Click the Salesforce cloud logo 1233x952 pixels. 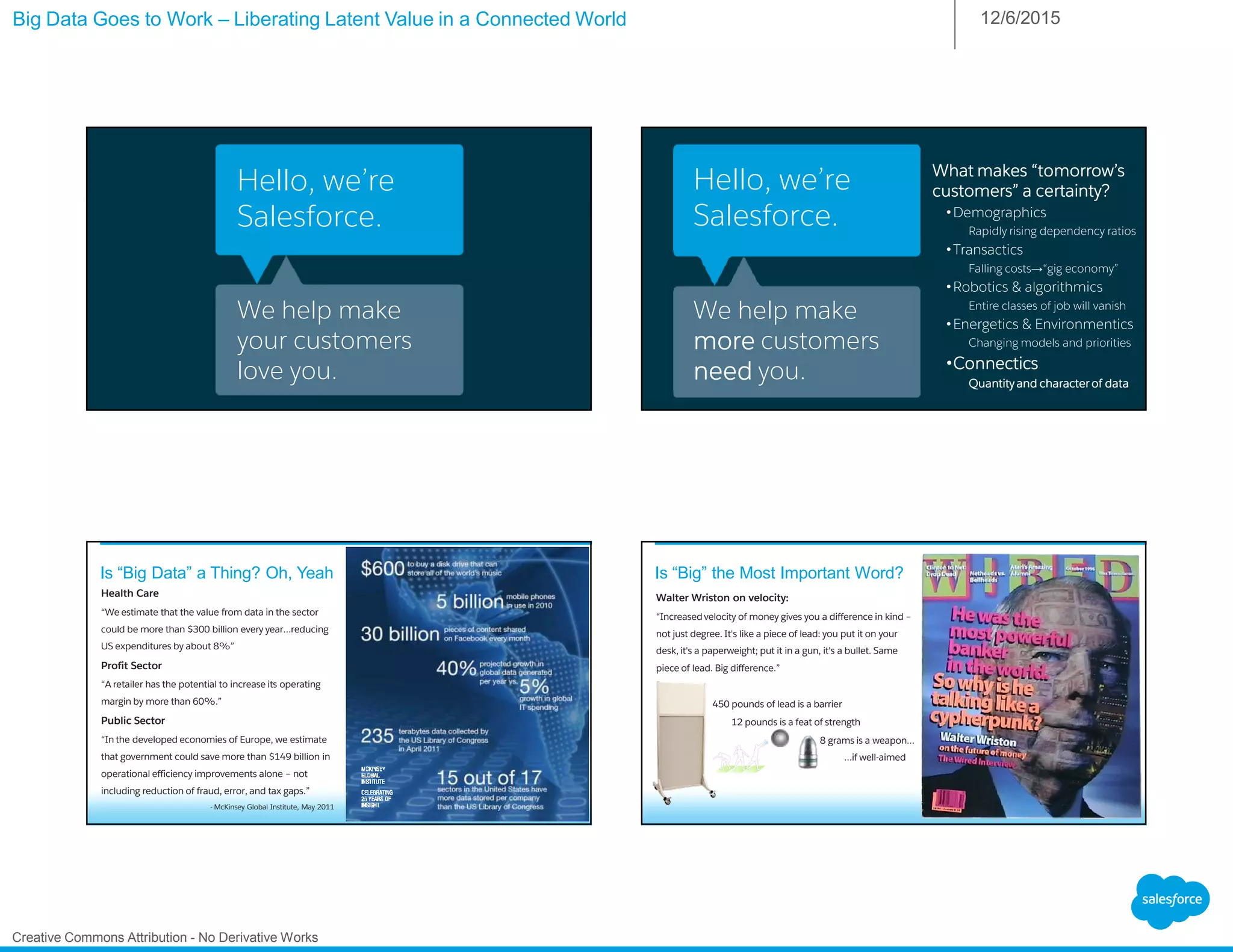(x=1170, y=900)
